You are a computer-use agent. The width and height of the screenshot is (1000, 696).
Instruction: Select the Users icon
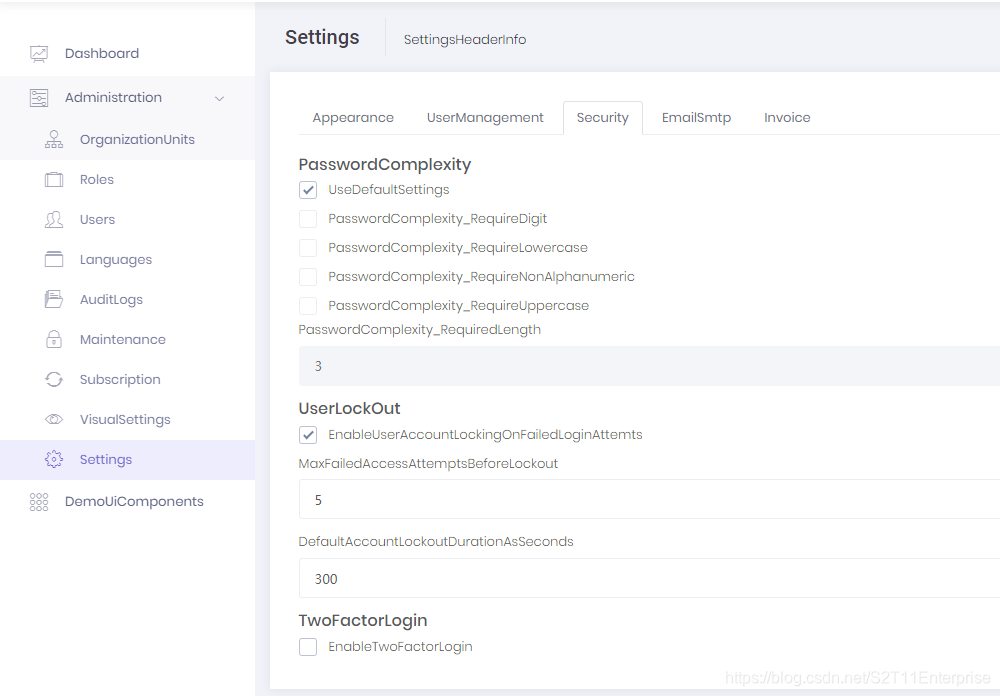pyautogui.click(x=55, y=219)
